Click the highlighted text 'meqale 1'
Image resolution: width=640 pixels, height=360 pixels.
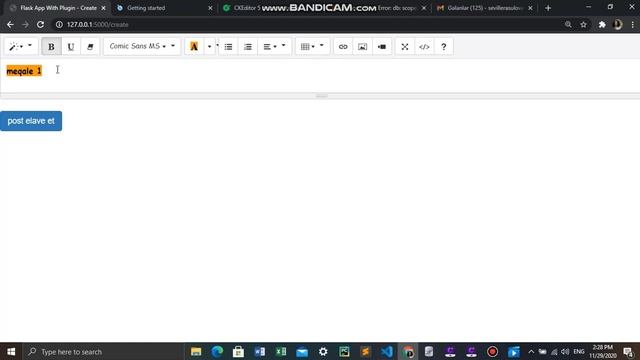point(24,71)
